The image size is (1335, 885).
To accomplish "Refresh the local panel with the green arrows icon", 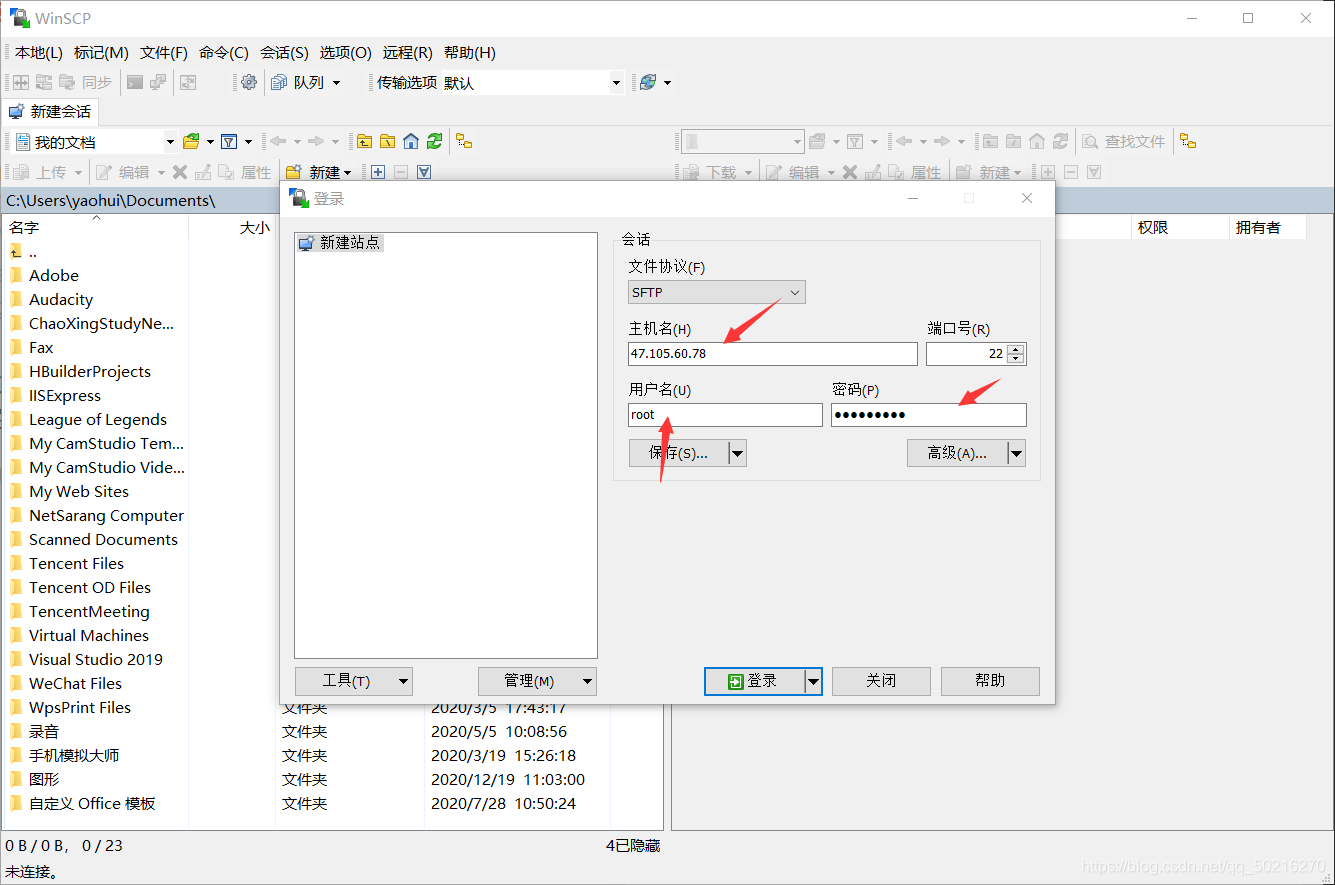I will 434,141.
